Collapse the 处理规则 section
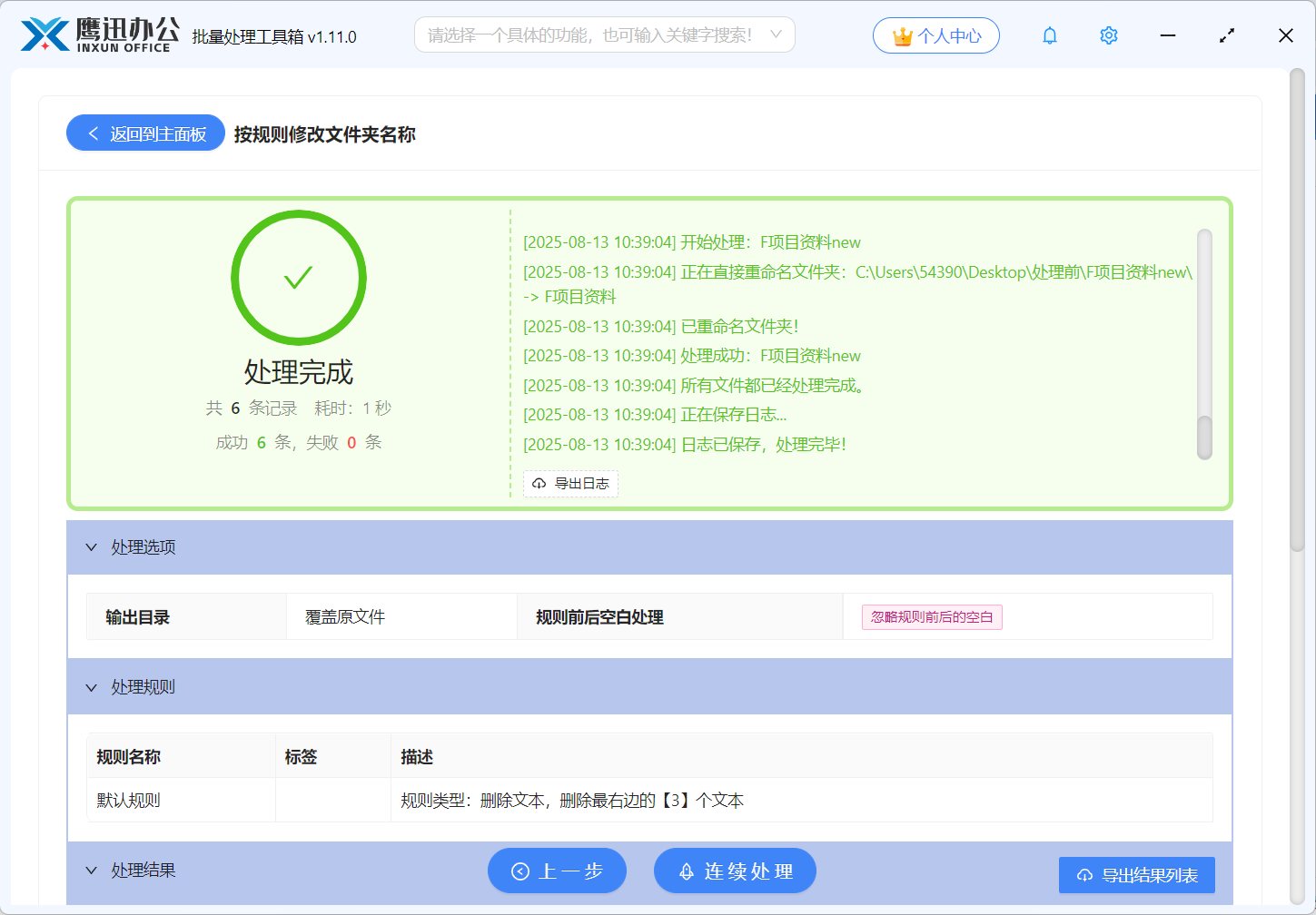The height and width of the screenshot is (915, 1316). pos(649,687)
